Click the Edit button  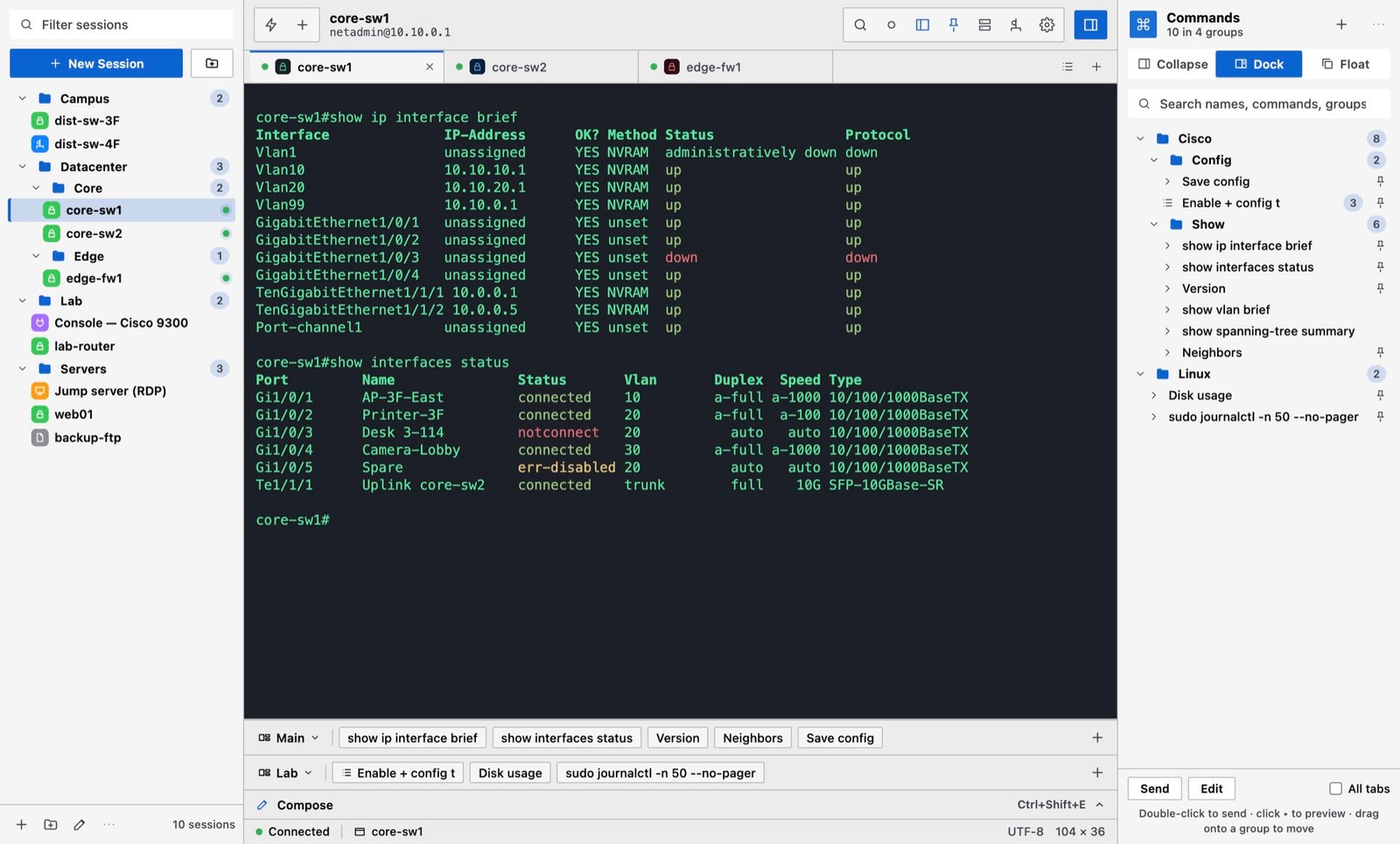1211,788
